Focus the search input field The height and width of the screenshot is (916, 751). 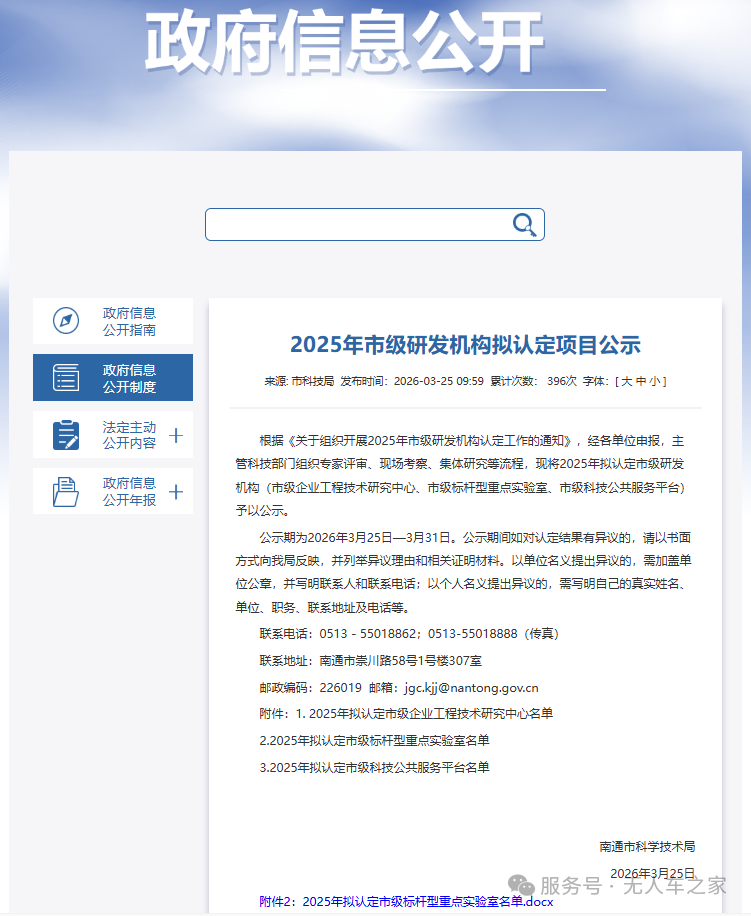[x=374, y=224]
